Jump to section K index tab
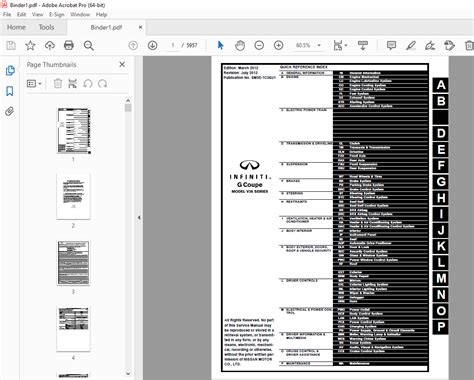 (441, 246)
